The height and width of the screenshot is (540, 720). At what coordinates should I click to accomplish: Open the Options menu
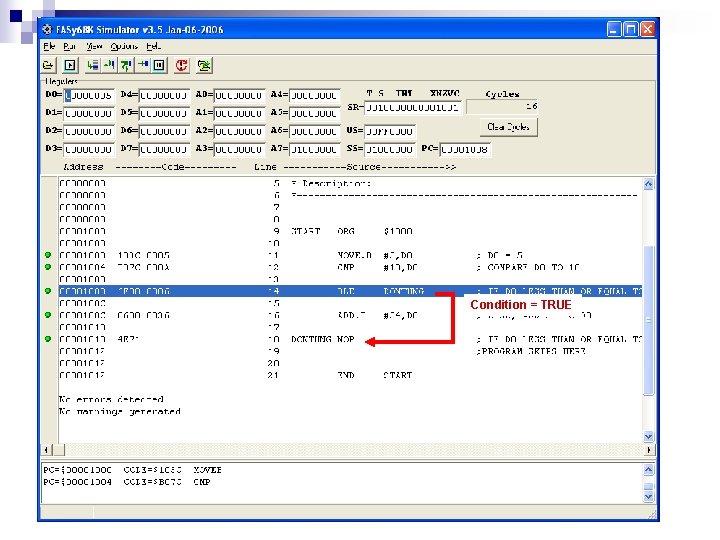point(124,46)
